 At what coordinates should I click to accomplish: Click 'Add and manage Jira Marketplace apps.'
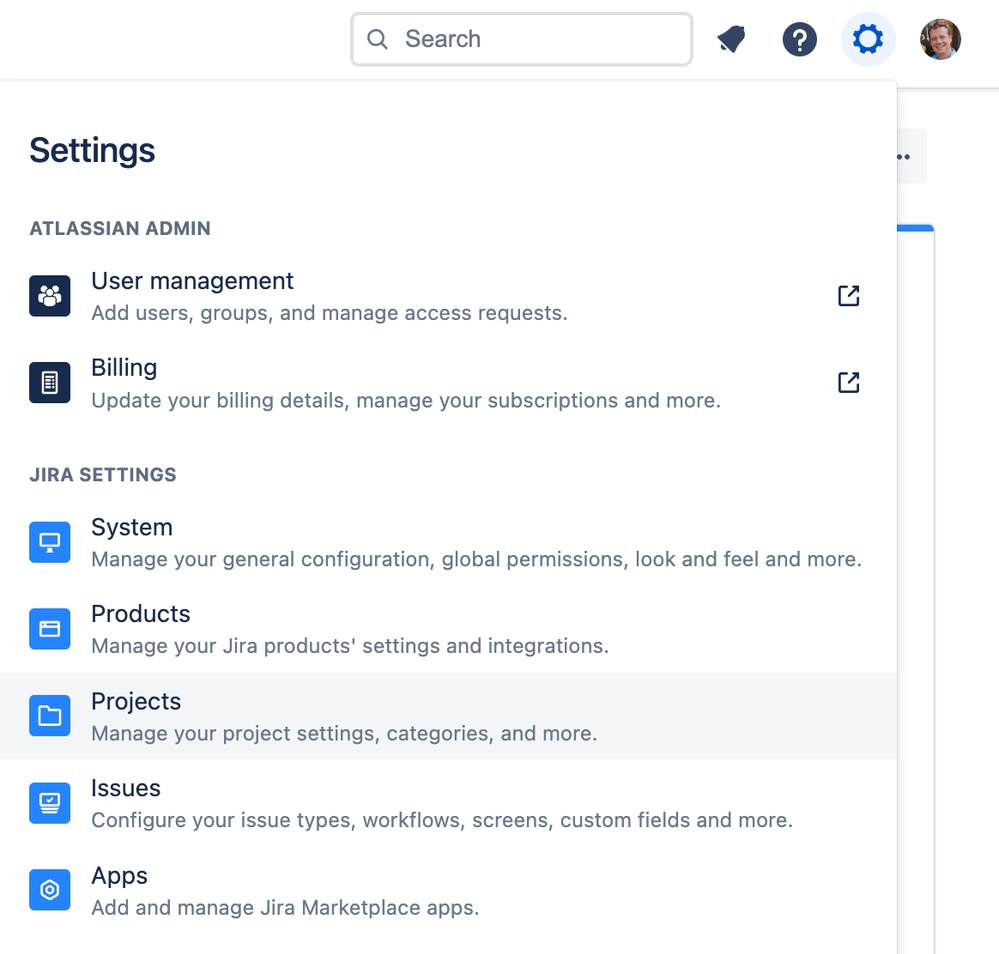(x=285, y=907)
